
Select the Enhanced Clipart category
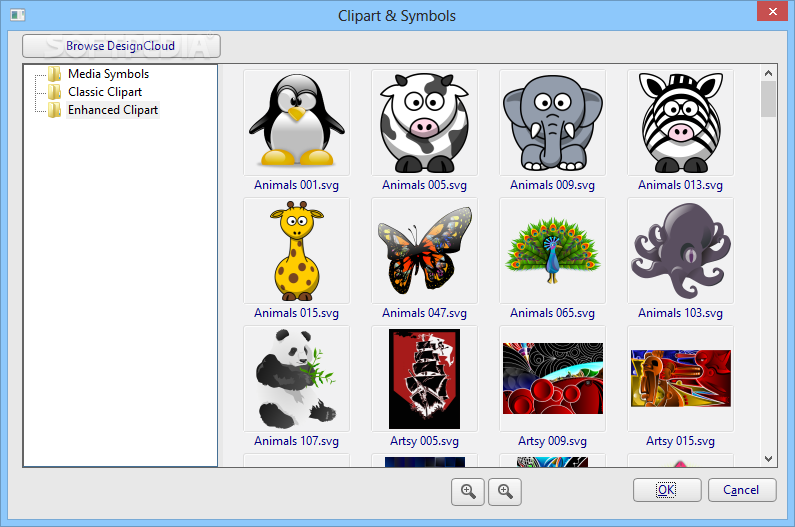pyautogui.click(x=113, y=110)
